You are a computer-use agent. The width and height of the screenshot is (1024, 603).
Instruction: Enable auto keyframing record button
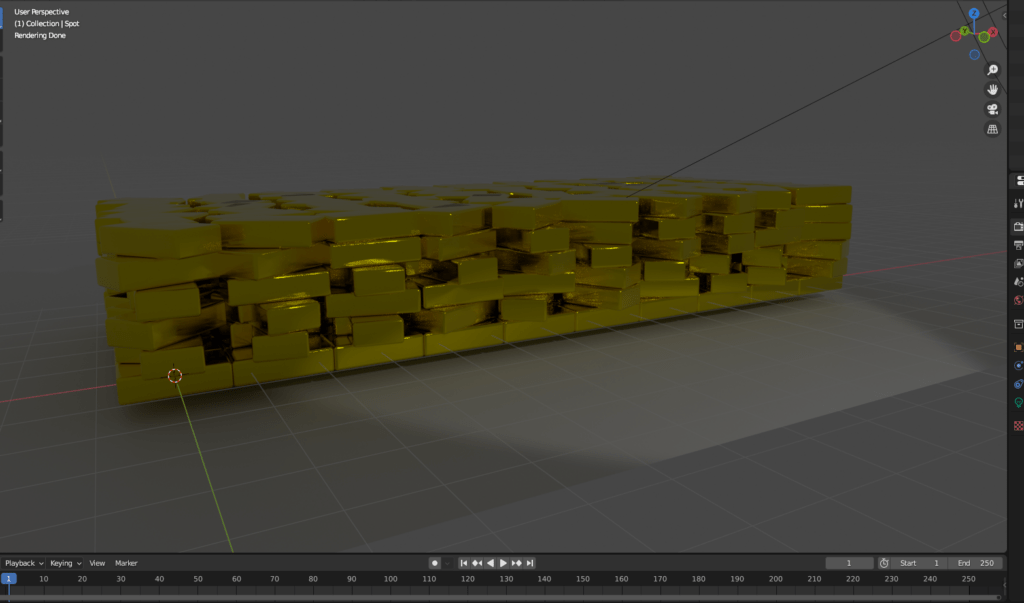pyautogui.click(x=434, y=562)
